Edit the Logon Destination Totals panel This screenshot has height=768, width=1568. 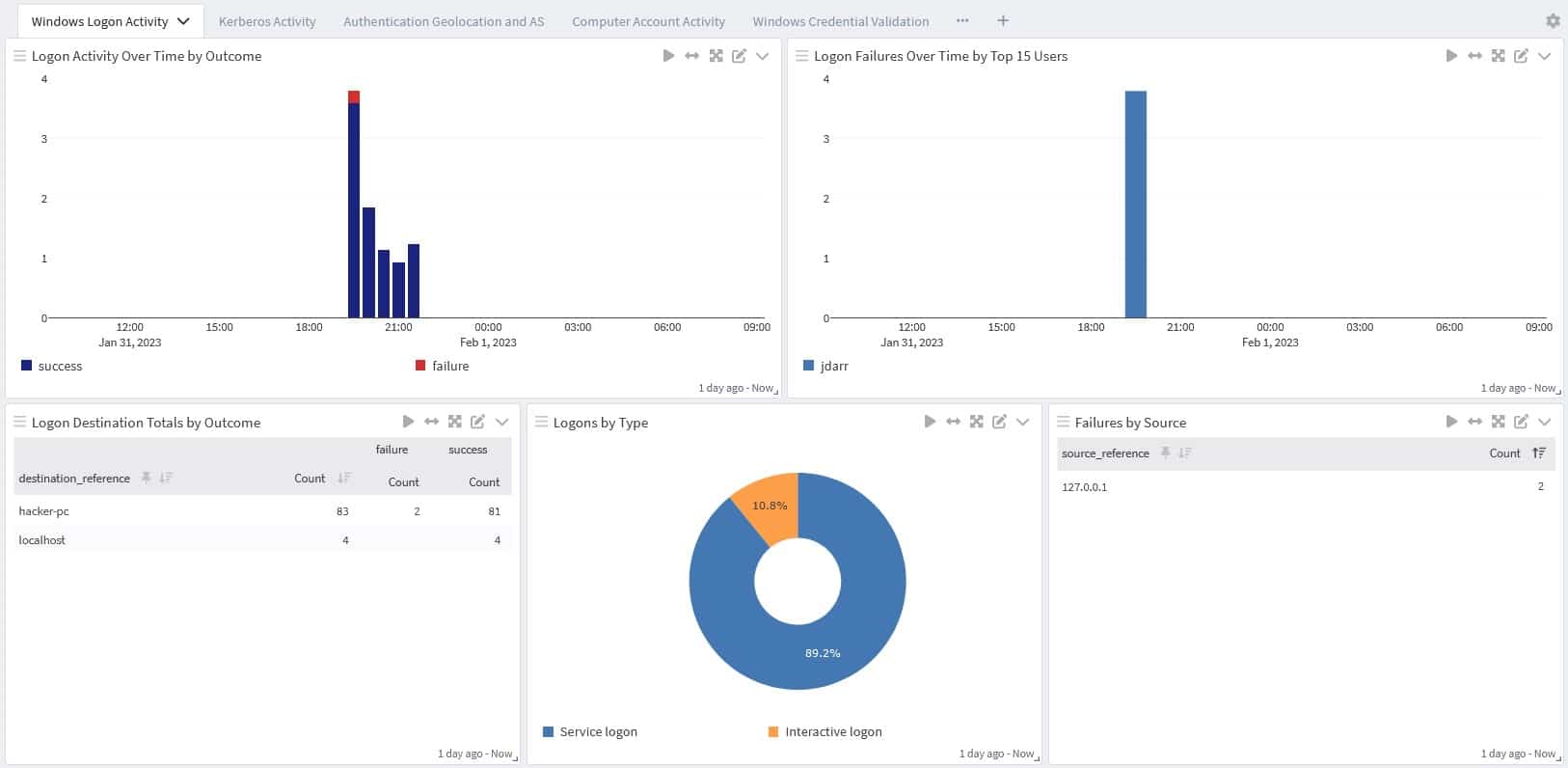[x=477, y=422]
